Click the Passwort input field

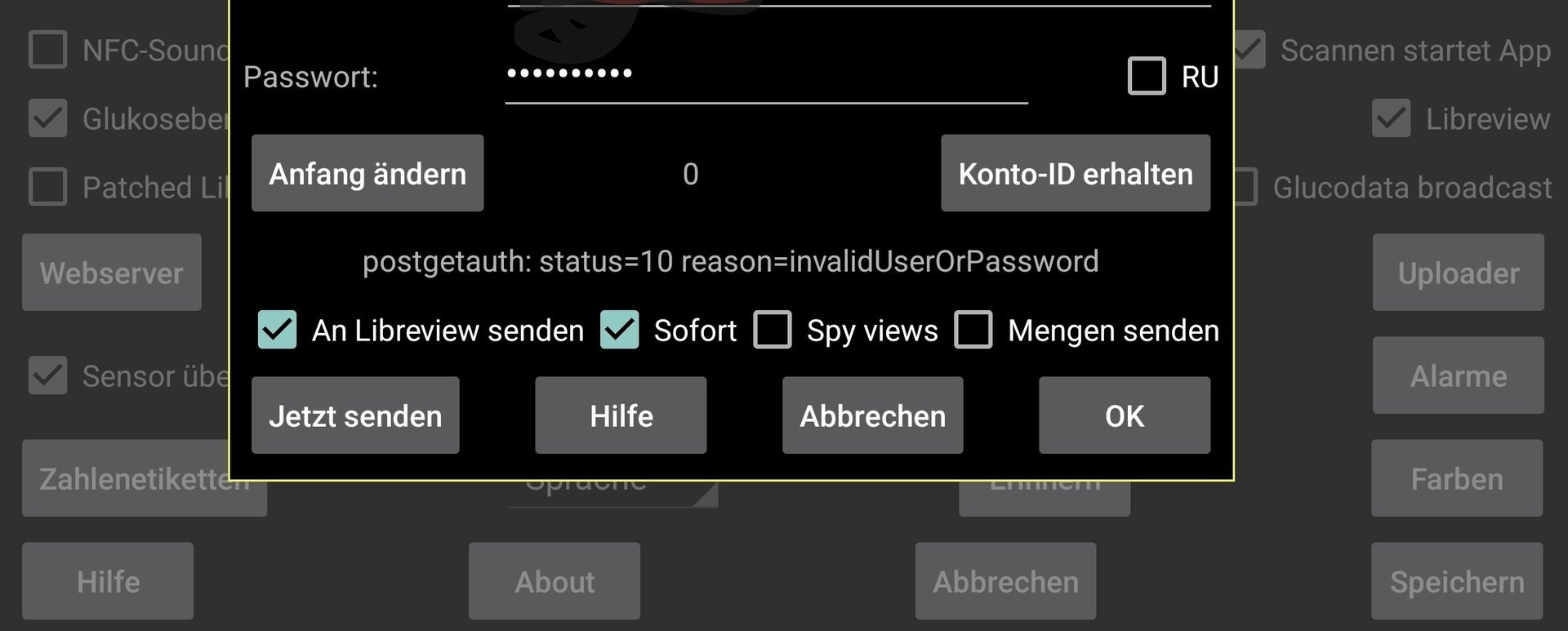coord(766,77)
